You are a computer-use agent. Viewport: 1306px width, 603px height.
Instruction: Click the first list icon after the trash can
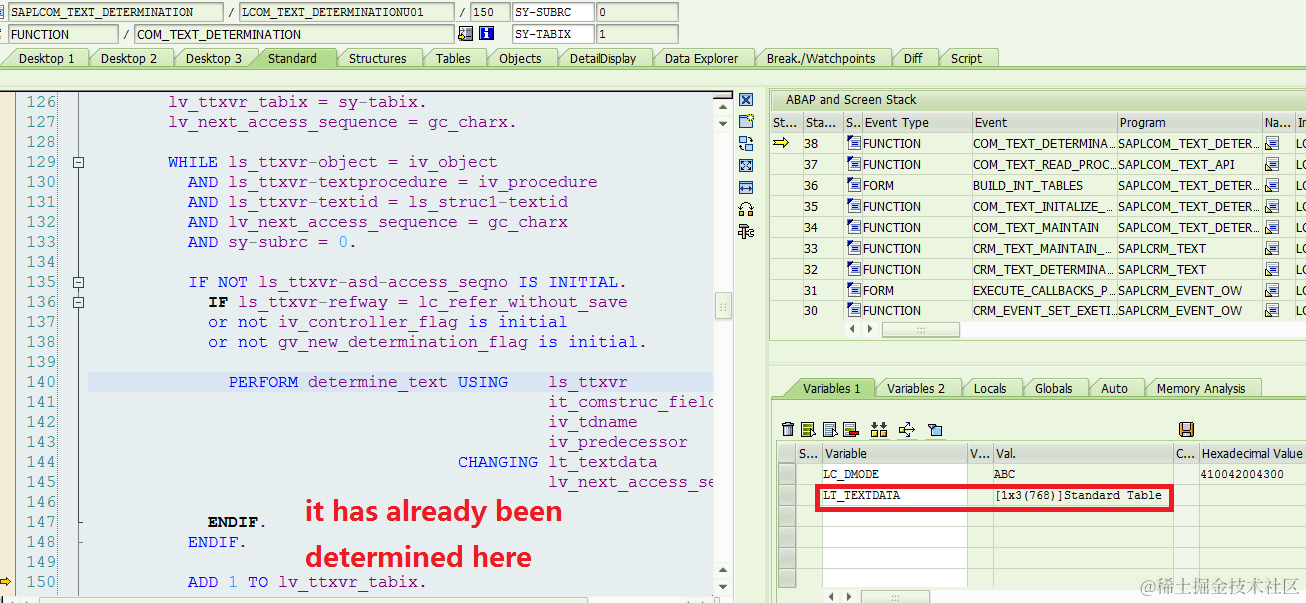coord(809,429)
